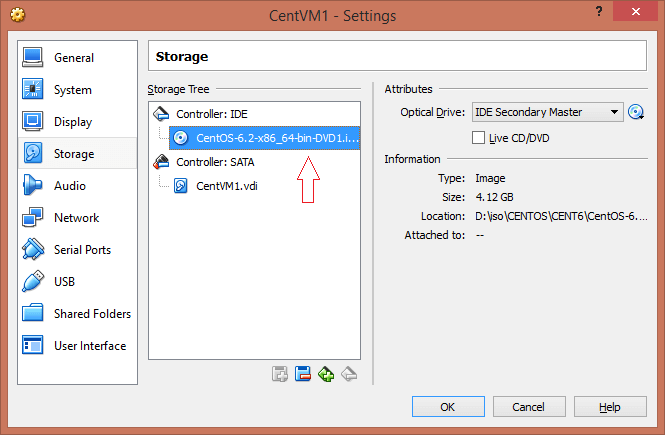Open the Audio settings page
Screen dimensions: 665x435
69,186
